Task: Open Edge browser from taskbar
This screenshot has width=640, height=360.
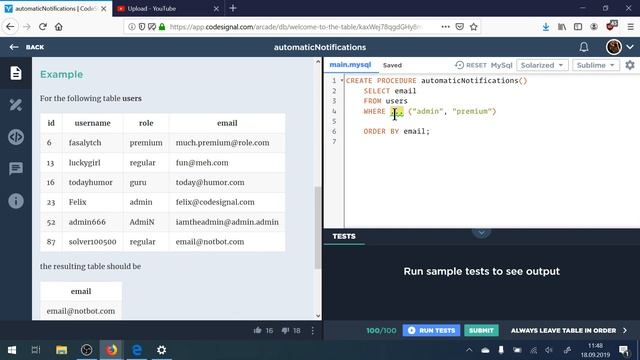Action: (137, 350)
